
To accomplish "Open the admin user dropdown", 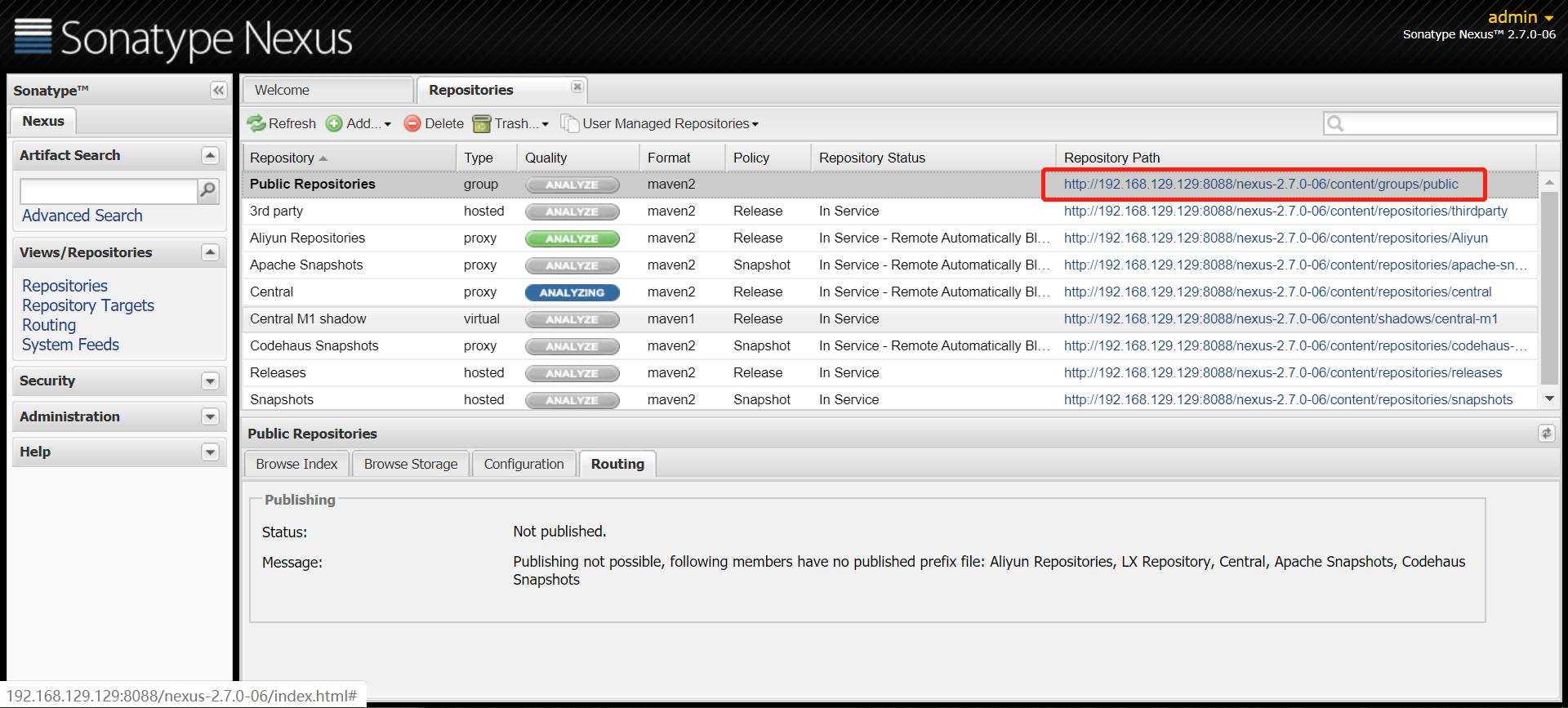I will tap(1520, 17).
